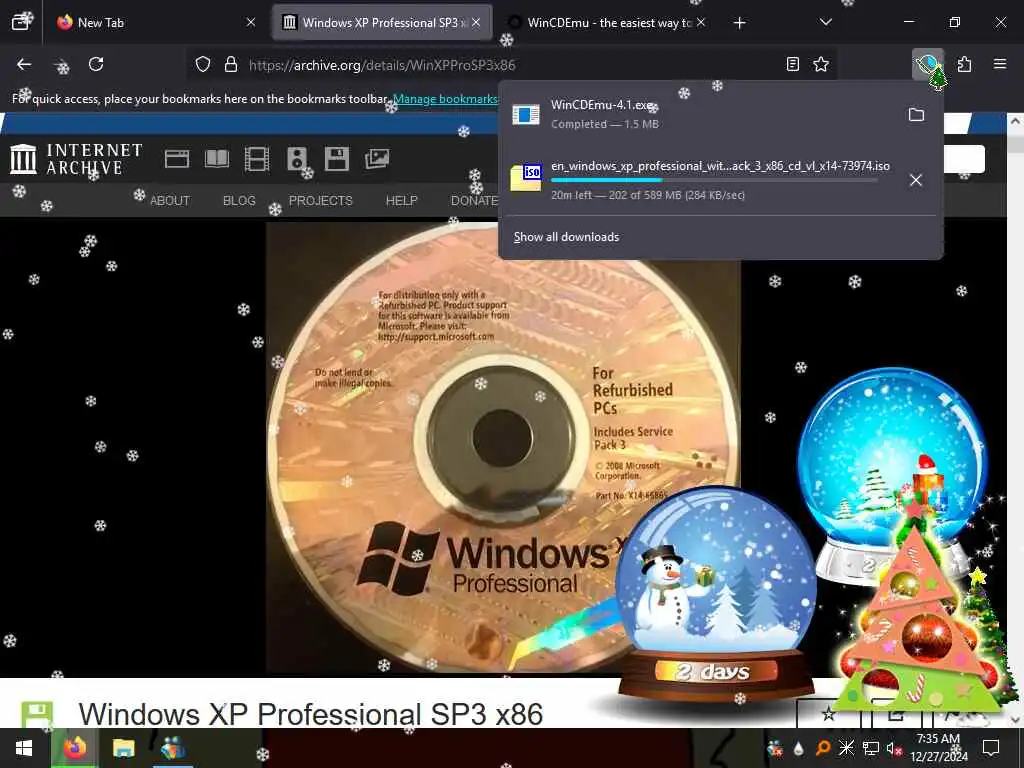Screen dimensions: 1024x768
Task: Open the Firefox hamburger application menu
Action: pos(1000,64)
